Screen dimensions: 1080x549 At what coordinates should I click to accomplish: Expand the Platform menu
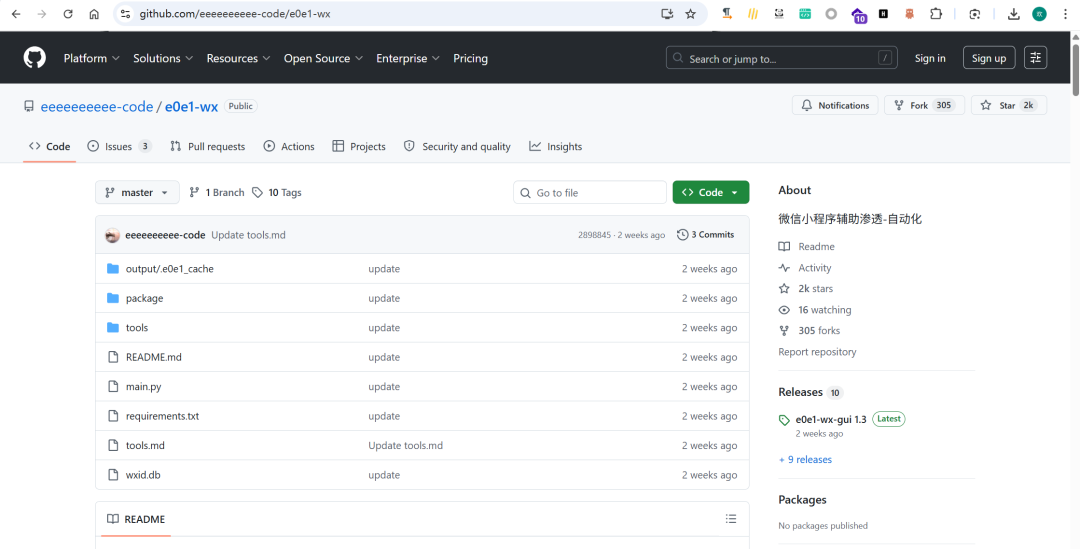92,59
